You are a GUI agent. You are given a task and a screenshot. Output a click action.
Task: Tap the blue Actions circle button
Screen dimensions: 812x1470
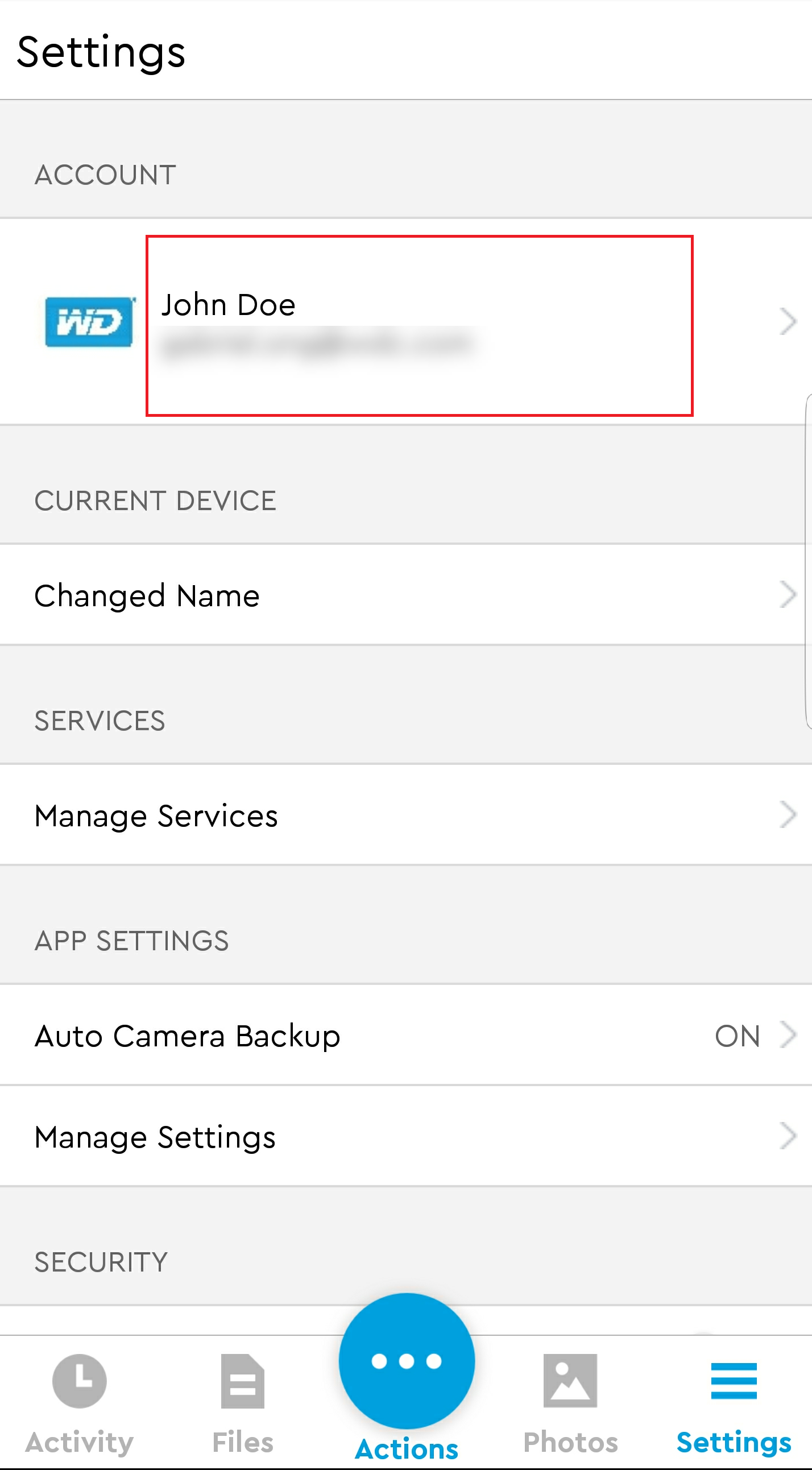(x=407, y=1361)
